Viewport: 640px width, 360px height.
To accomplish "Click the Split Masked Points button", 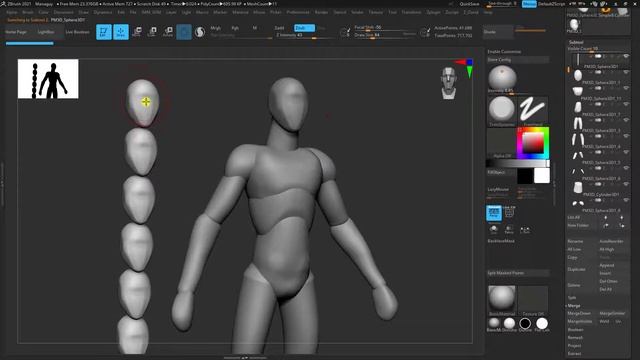I will click(x=518, y=273).
